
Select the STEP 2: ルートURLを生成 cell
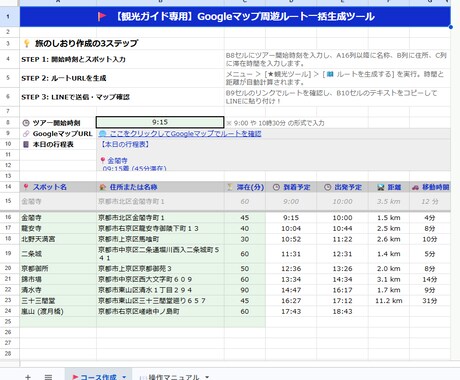tap(122, 78)
